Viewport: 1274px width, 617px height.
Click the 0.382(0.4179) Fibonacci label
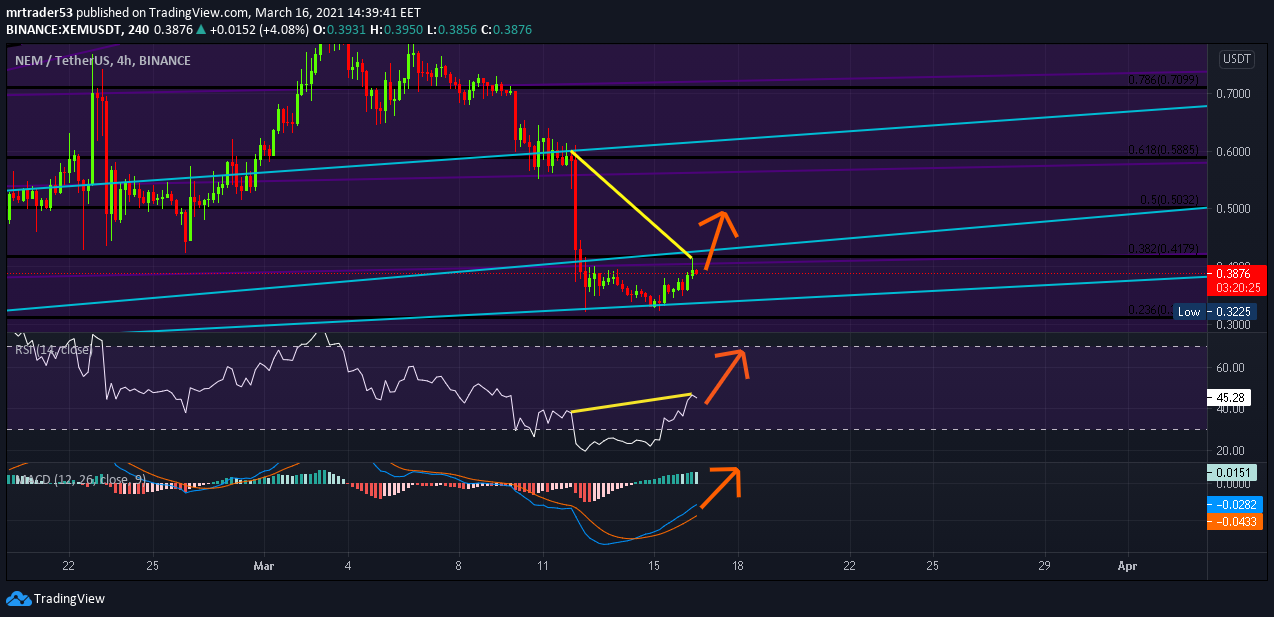pyautogui.click(x=1164, y=249)
